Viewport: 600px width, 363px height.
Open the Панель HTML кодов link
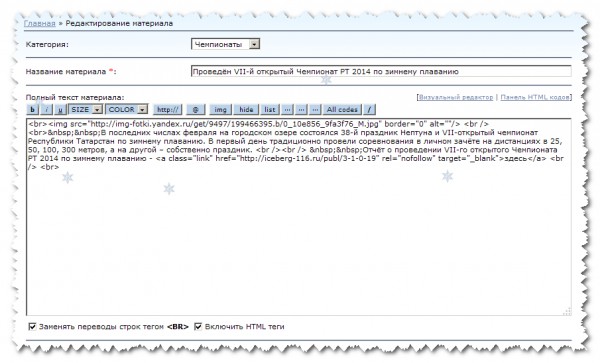(x=535, y=97)
